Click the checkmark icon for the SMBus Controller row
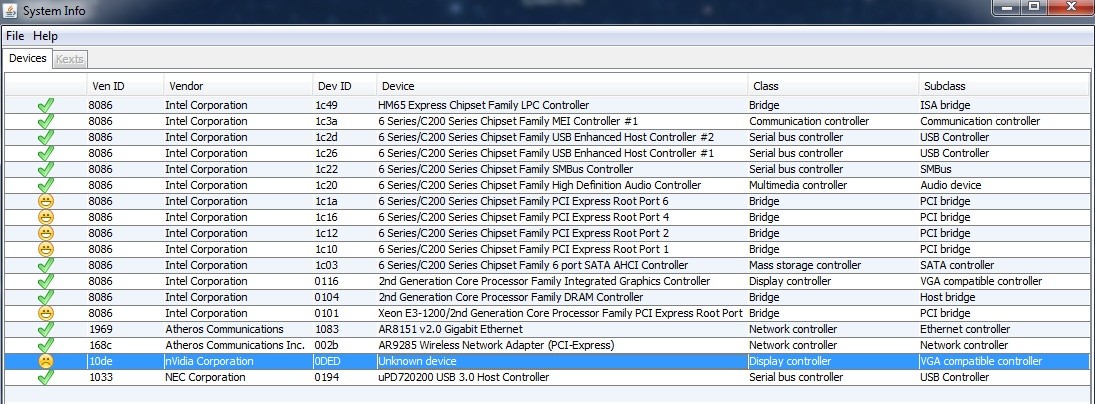1095x404 pixels. [x=46, y=170]
